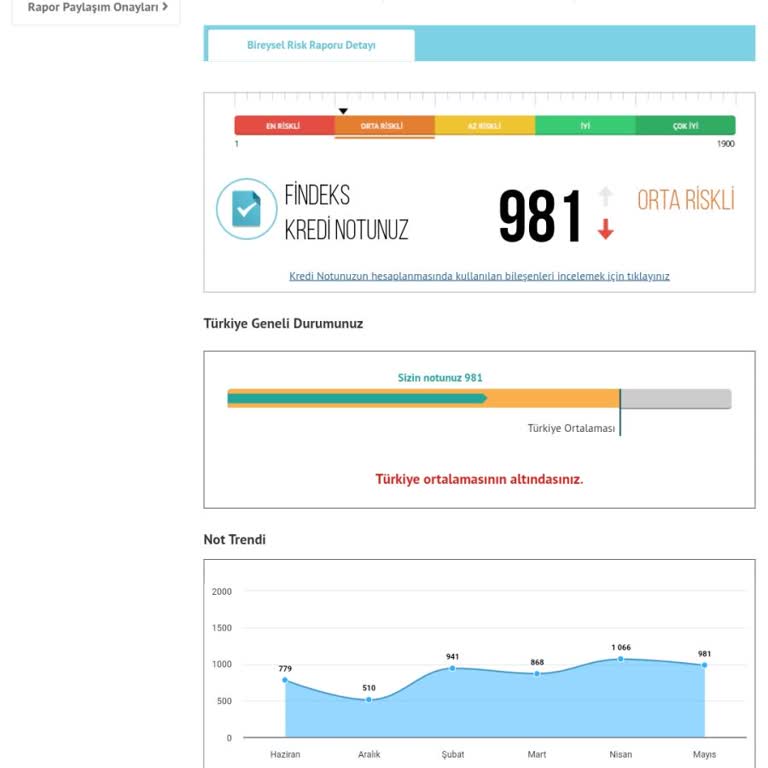768x768 pixels.
Task: Click the light green İYİ scale segment
Action: click(x=585, y=126)
